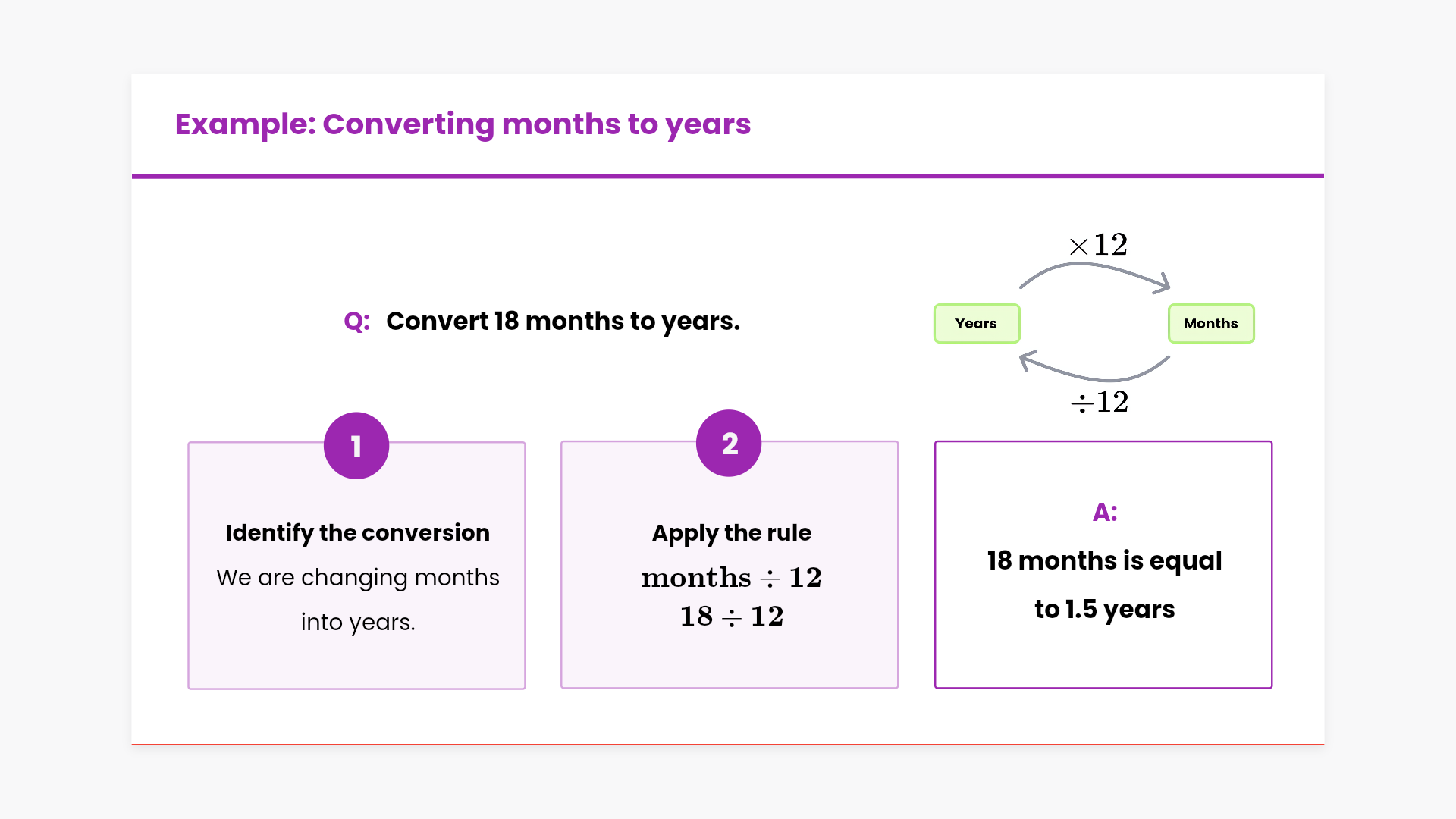Click the answer text 18 months is equal
This screenshot has width=1456, height=819.
point(1104,561)
